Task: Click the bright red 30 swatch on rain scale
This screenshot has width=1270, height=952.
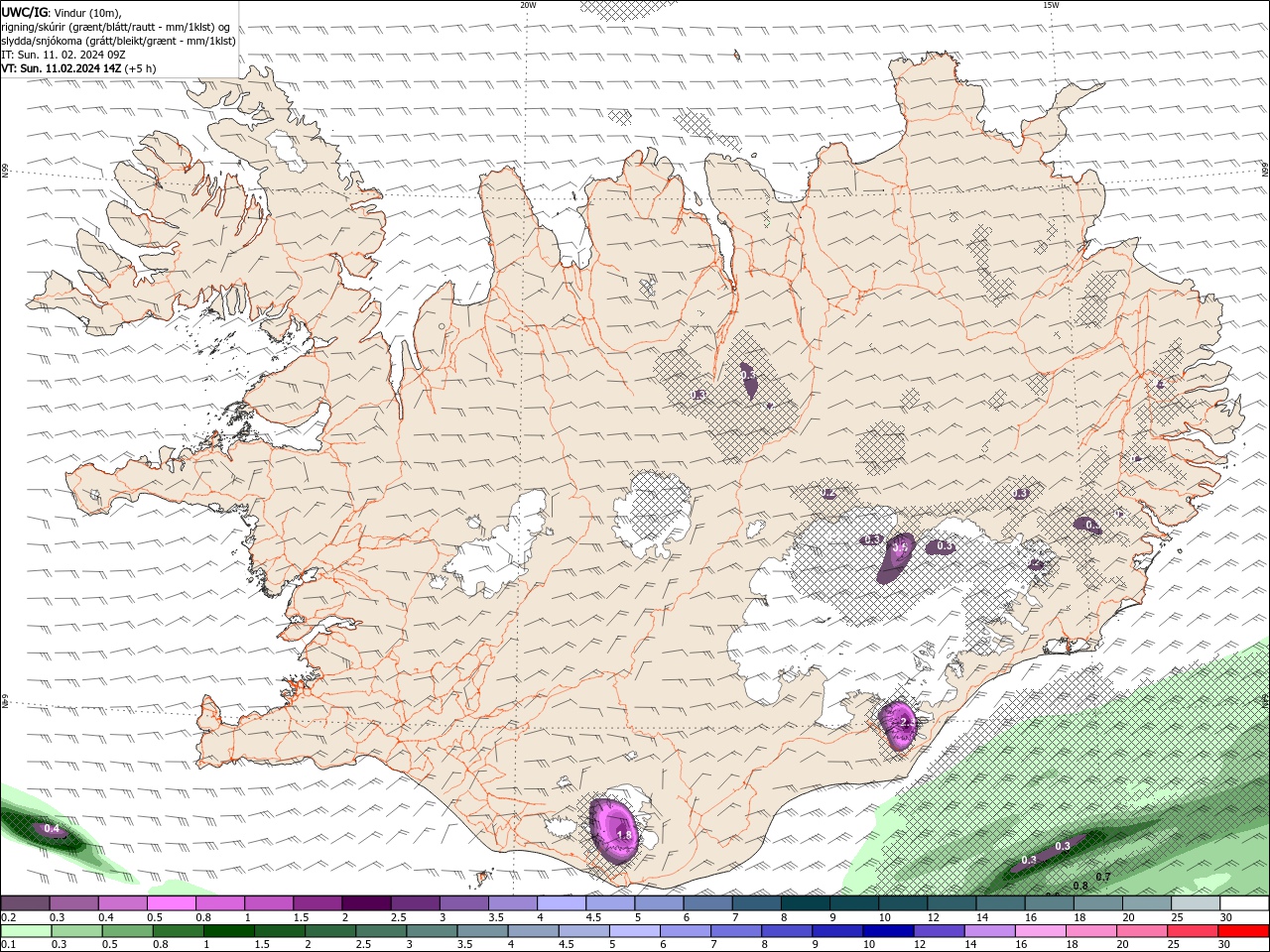Action: (1243, 931)
